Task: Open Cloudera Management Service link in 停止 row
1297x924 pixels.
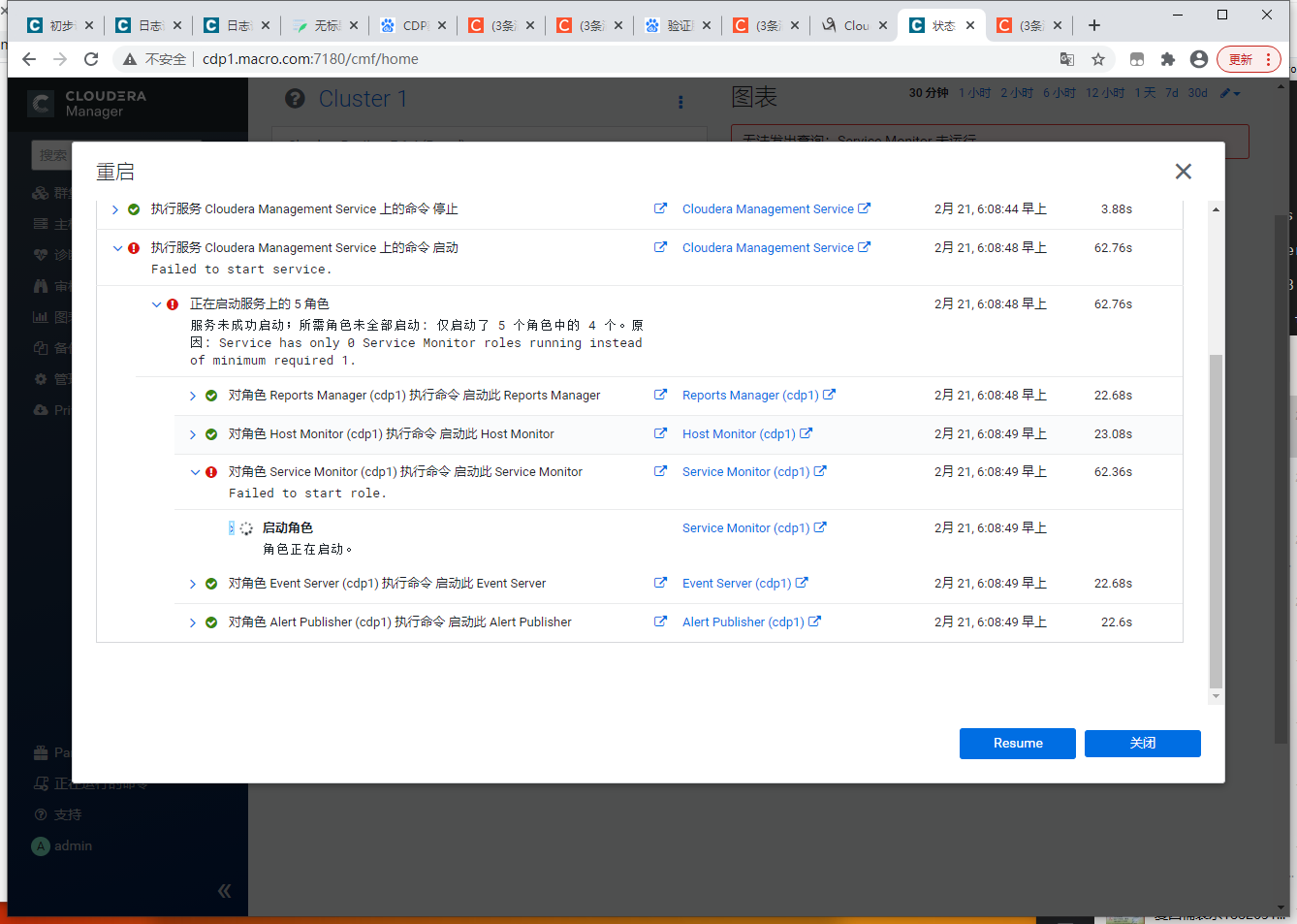Action: tap(775, 208)
